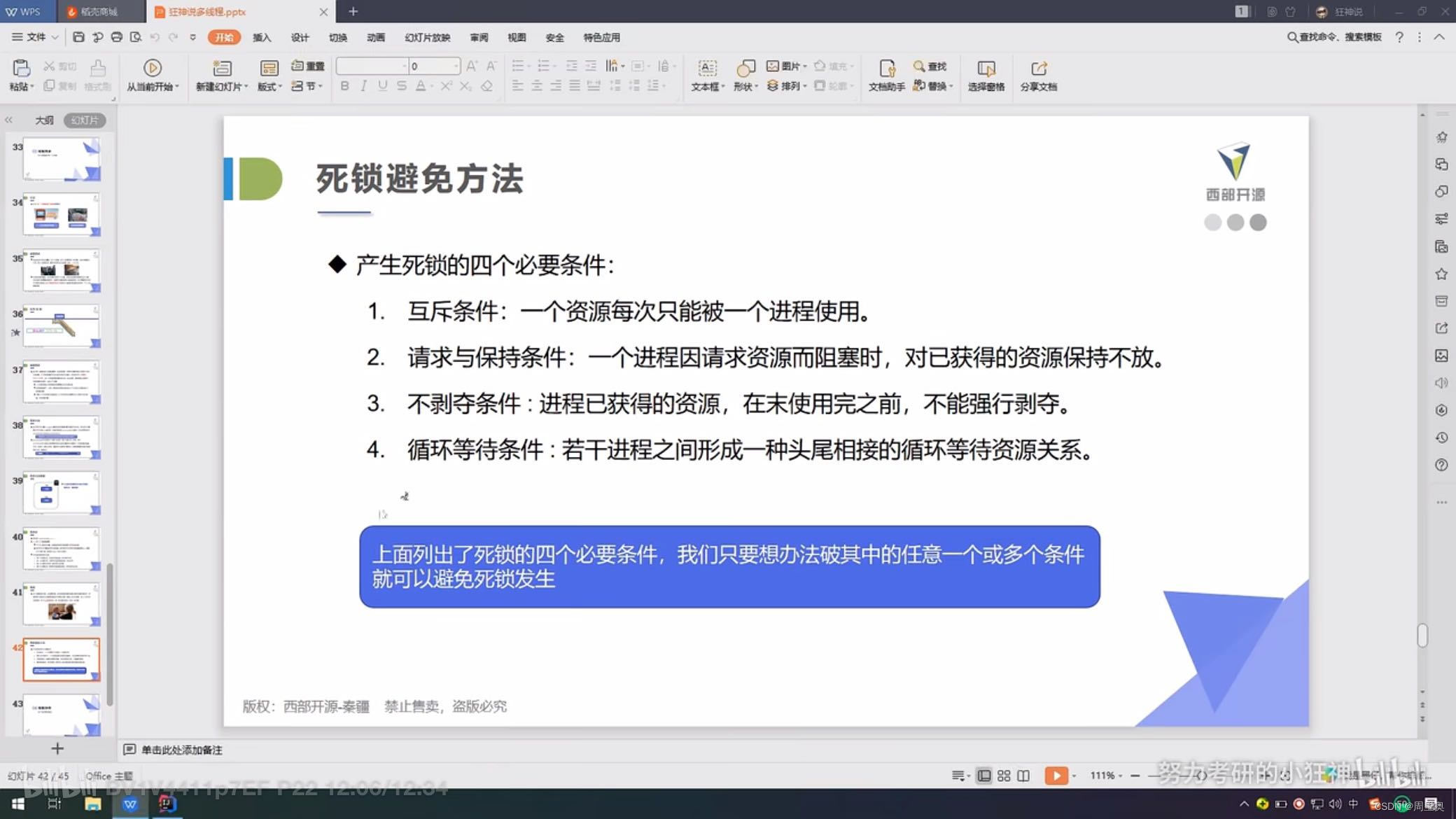This screenshot has width=1456, height=819.
Task: Switch to the 幻灯片放映 tab
Action: [x=428, y=37]
